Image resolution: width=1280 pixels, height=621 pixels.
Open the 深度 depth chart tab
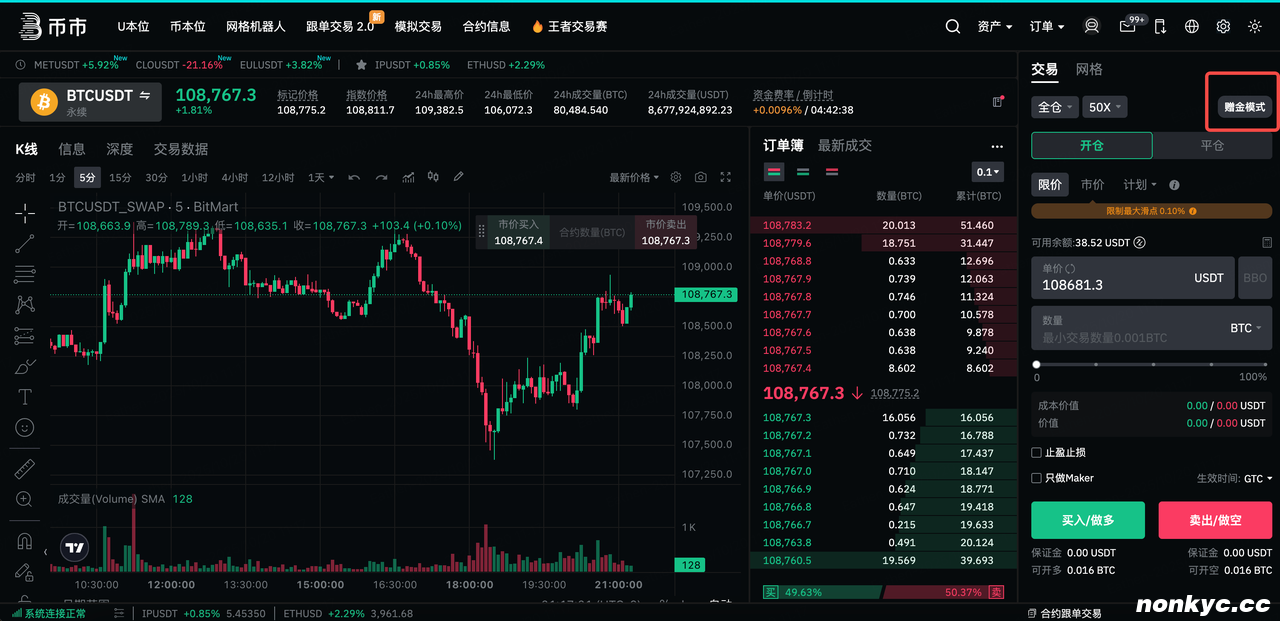click(x=119, y=149)
